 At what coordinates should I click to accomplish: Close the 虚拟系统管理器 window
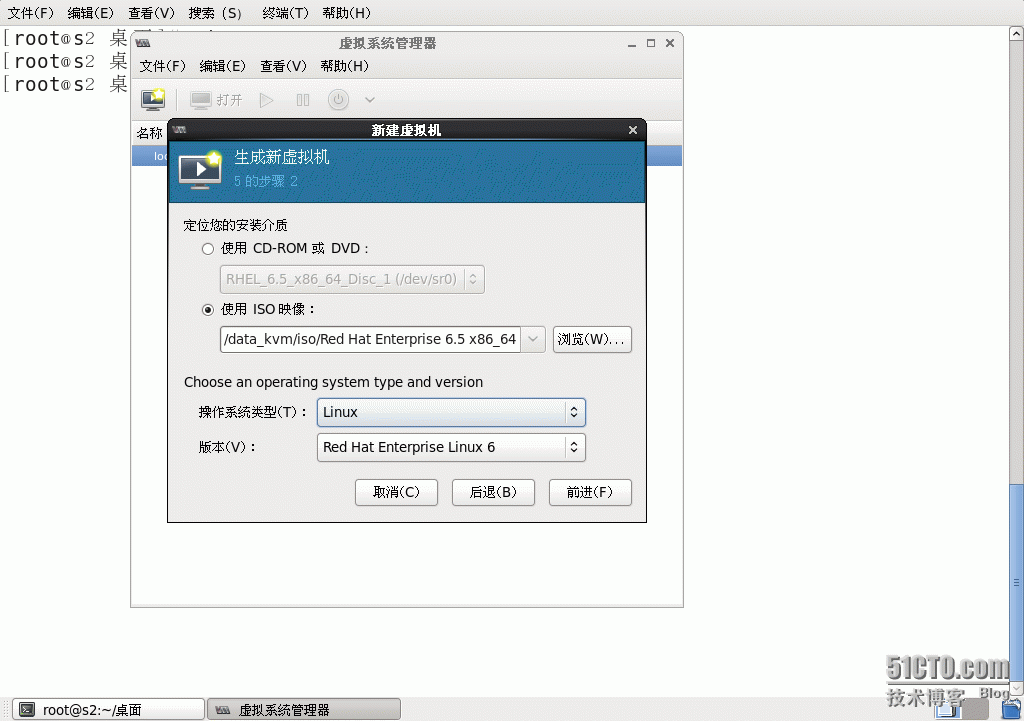coord(669,43)
